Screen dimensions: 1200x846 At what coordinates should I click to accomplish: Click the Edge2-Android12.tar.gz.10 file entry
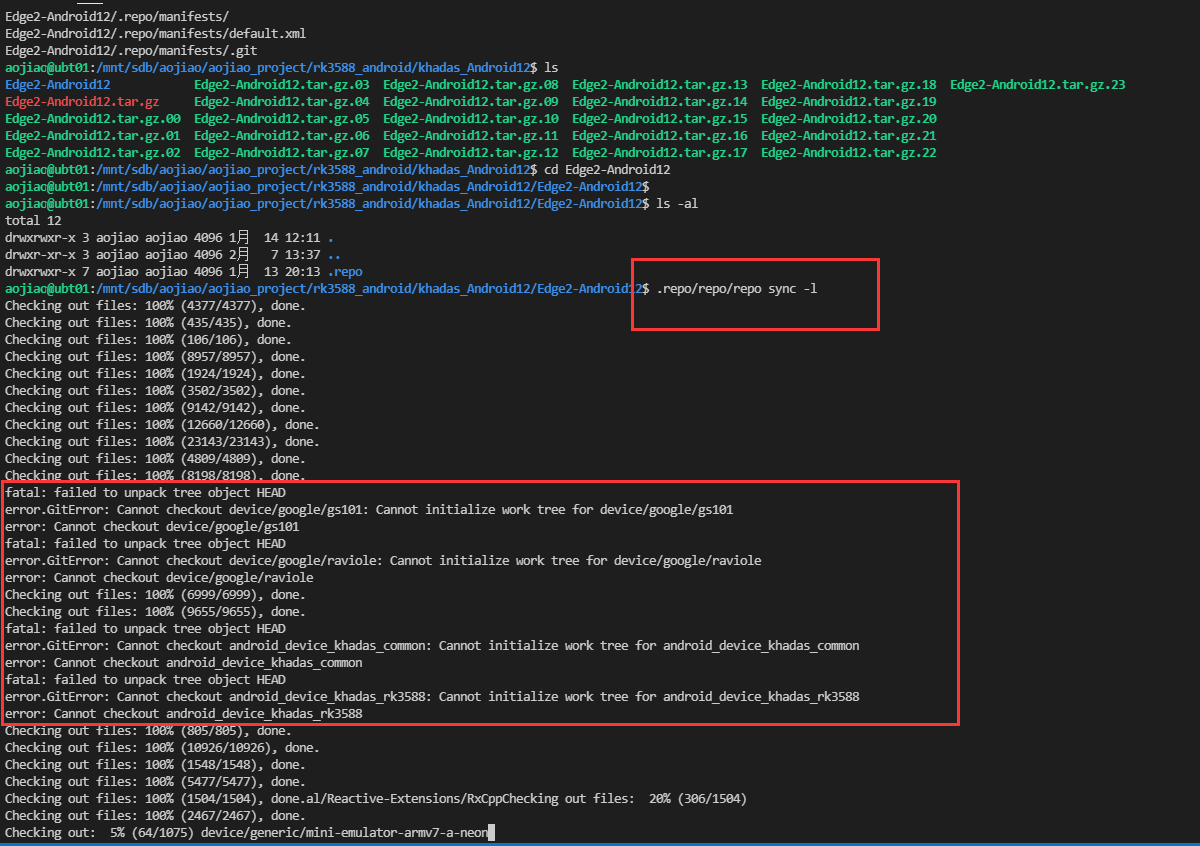[470, 119]
